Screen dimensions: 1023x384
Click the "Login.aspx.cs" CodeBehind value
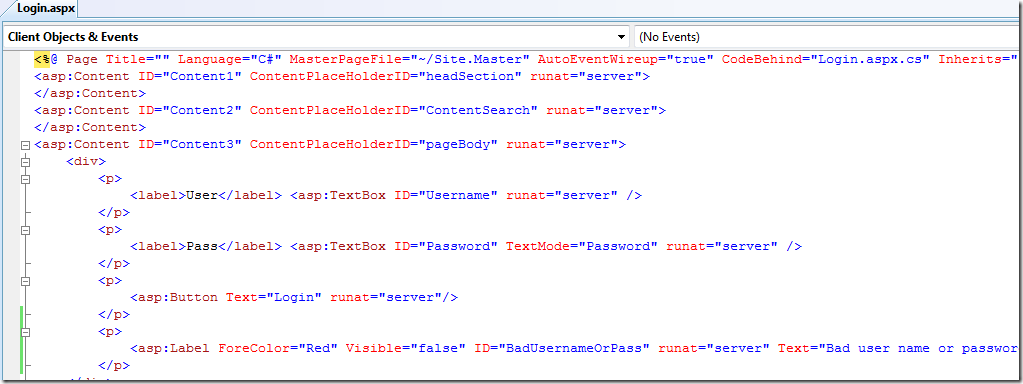(870, 59)
